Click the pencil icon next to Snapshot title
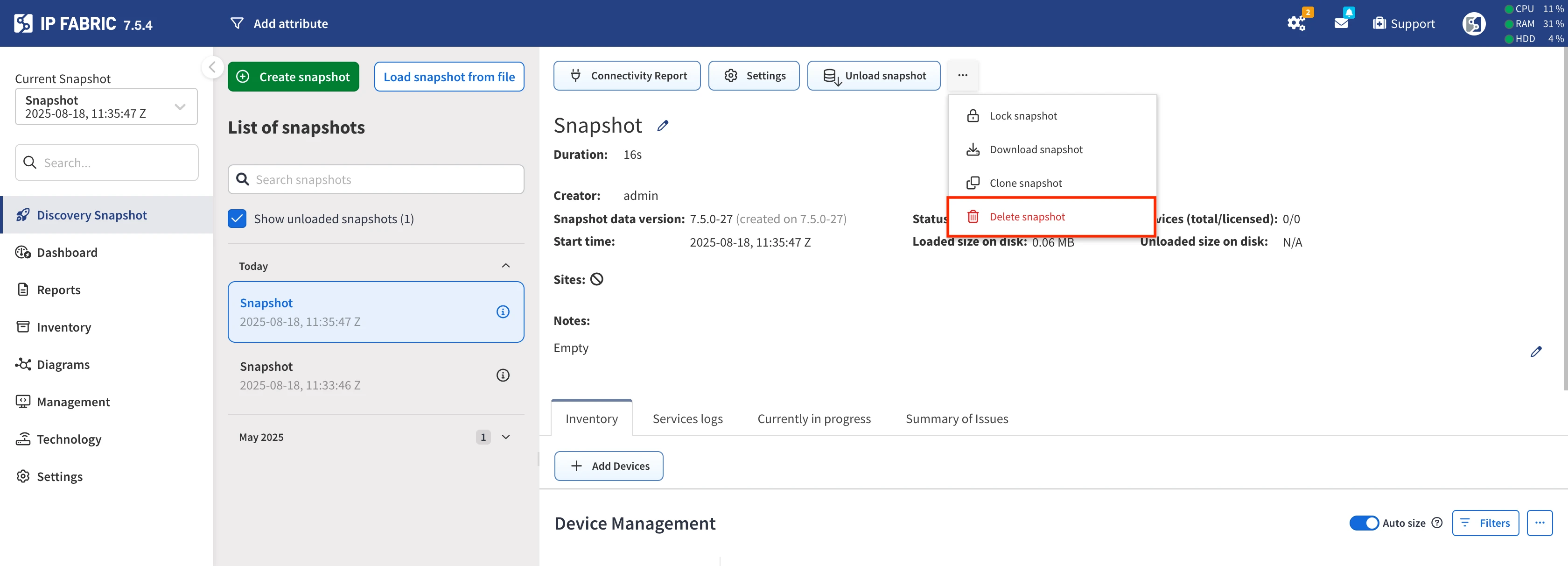This screenshot has height=566, width=1568. click(662, 126)
